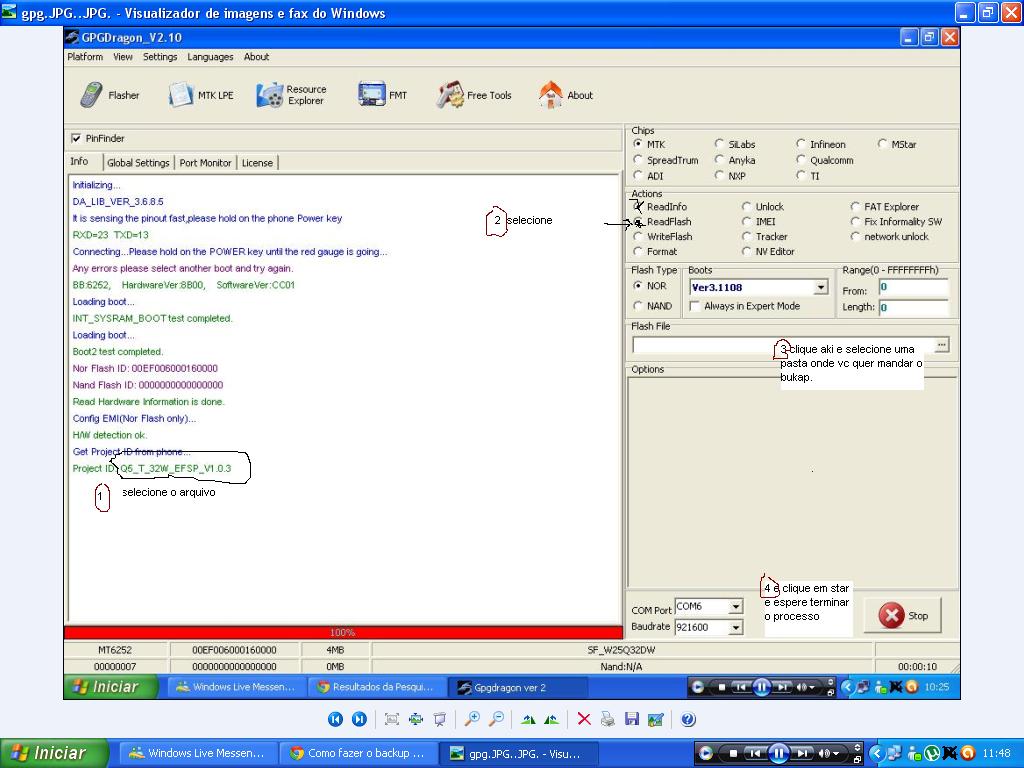Click the 'H/W detection ok.' log line

pos(110,435)
